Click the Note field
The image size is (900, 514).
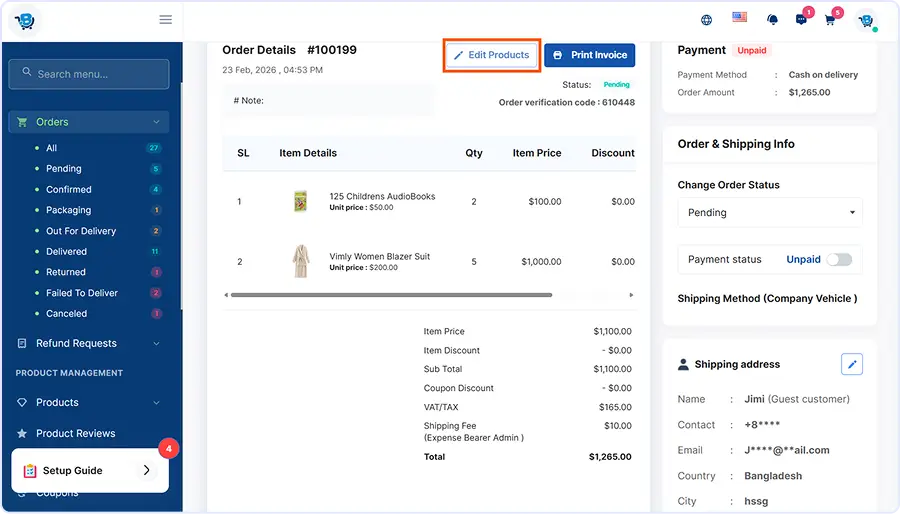click(x=328, y=100)
